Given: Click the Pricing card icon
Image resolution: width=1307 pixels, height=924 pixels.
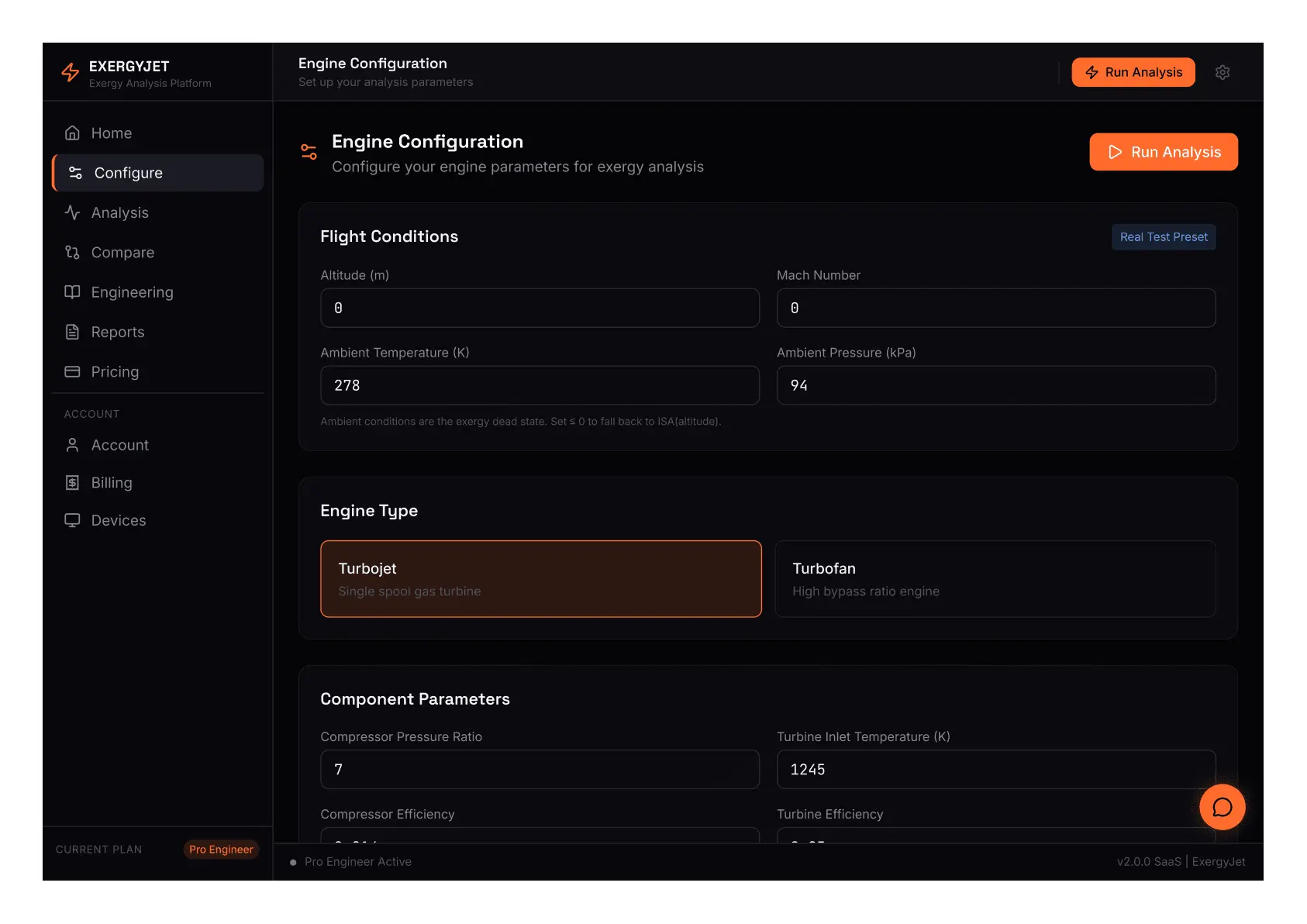Looking at the screenshot, I should [72, 371].
